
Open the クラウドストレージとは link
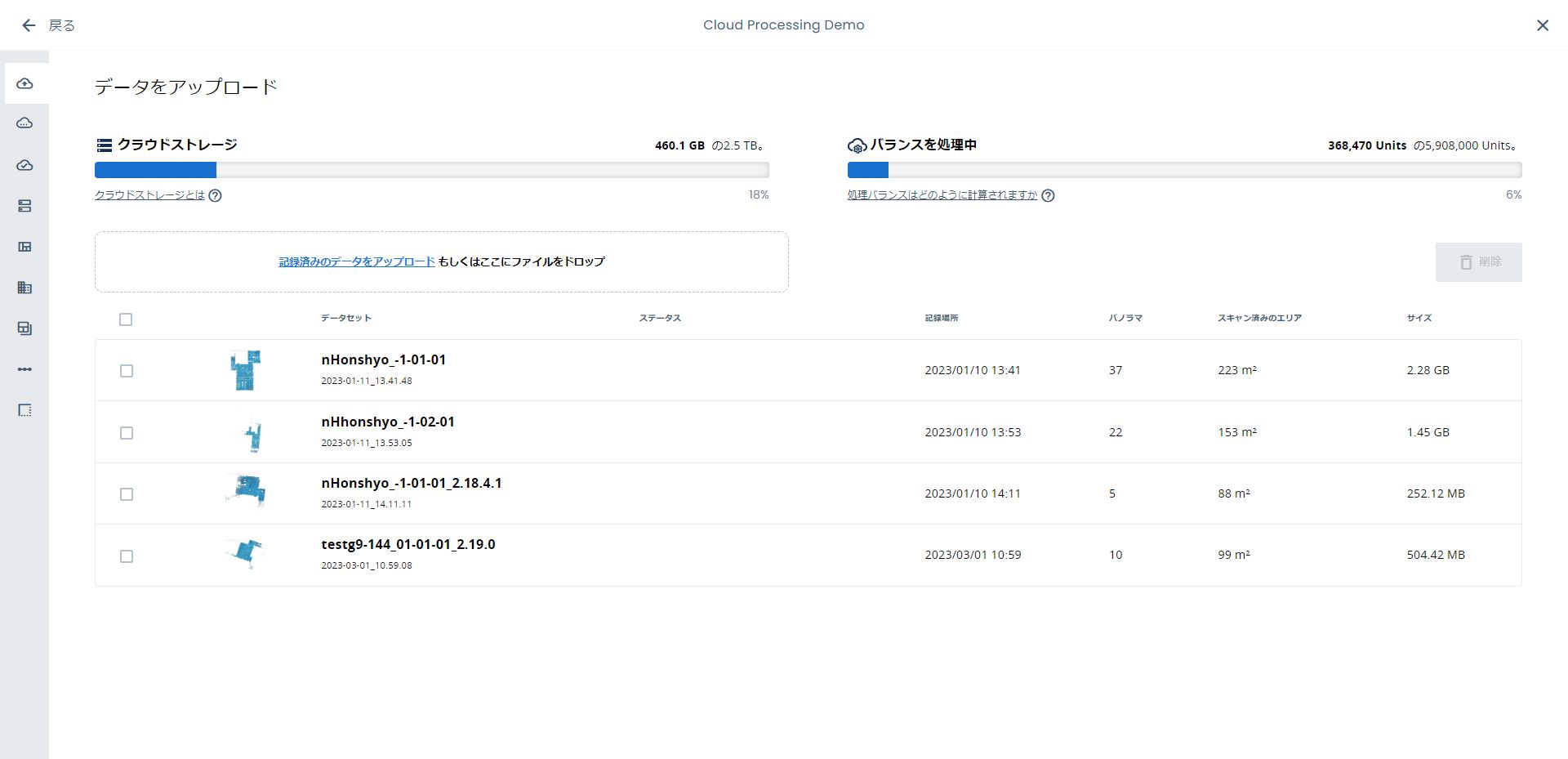pyautogui.click(x=149, y=195)
